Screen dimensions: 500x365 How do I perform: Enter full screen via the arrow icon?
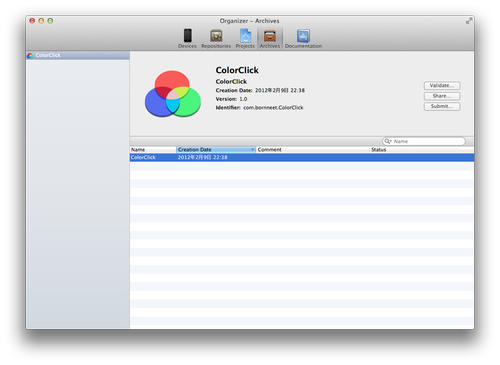pyautogui.click(x=469, y=21)
